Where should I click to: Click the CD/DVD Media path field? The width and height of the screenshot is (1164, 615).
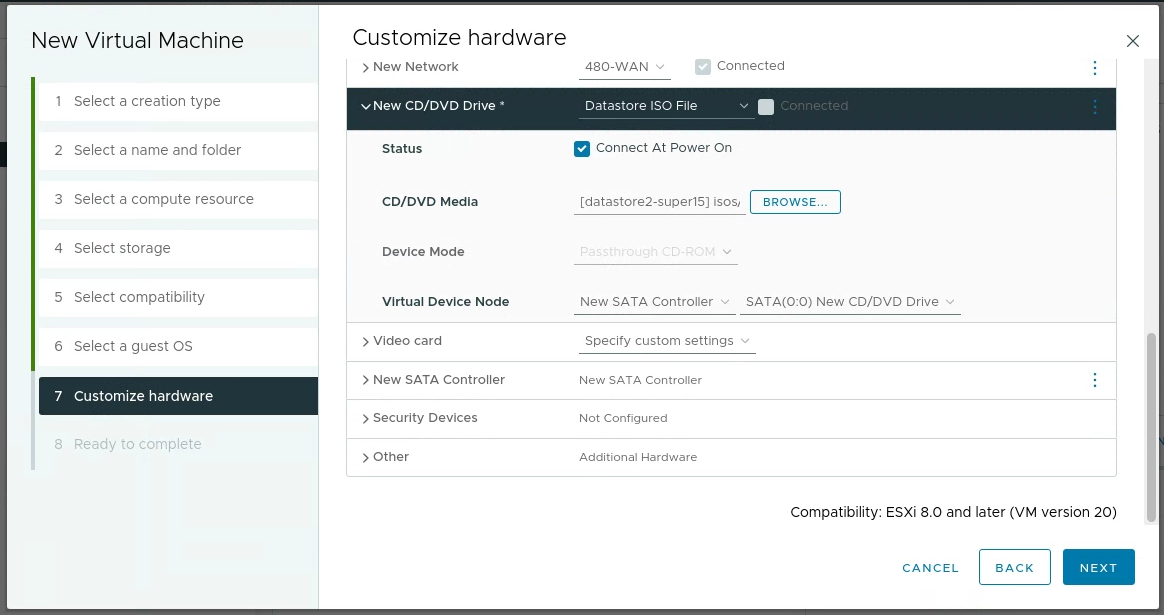tap(659, 202)
